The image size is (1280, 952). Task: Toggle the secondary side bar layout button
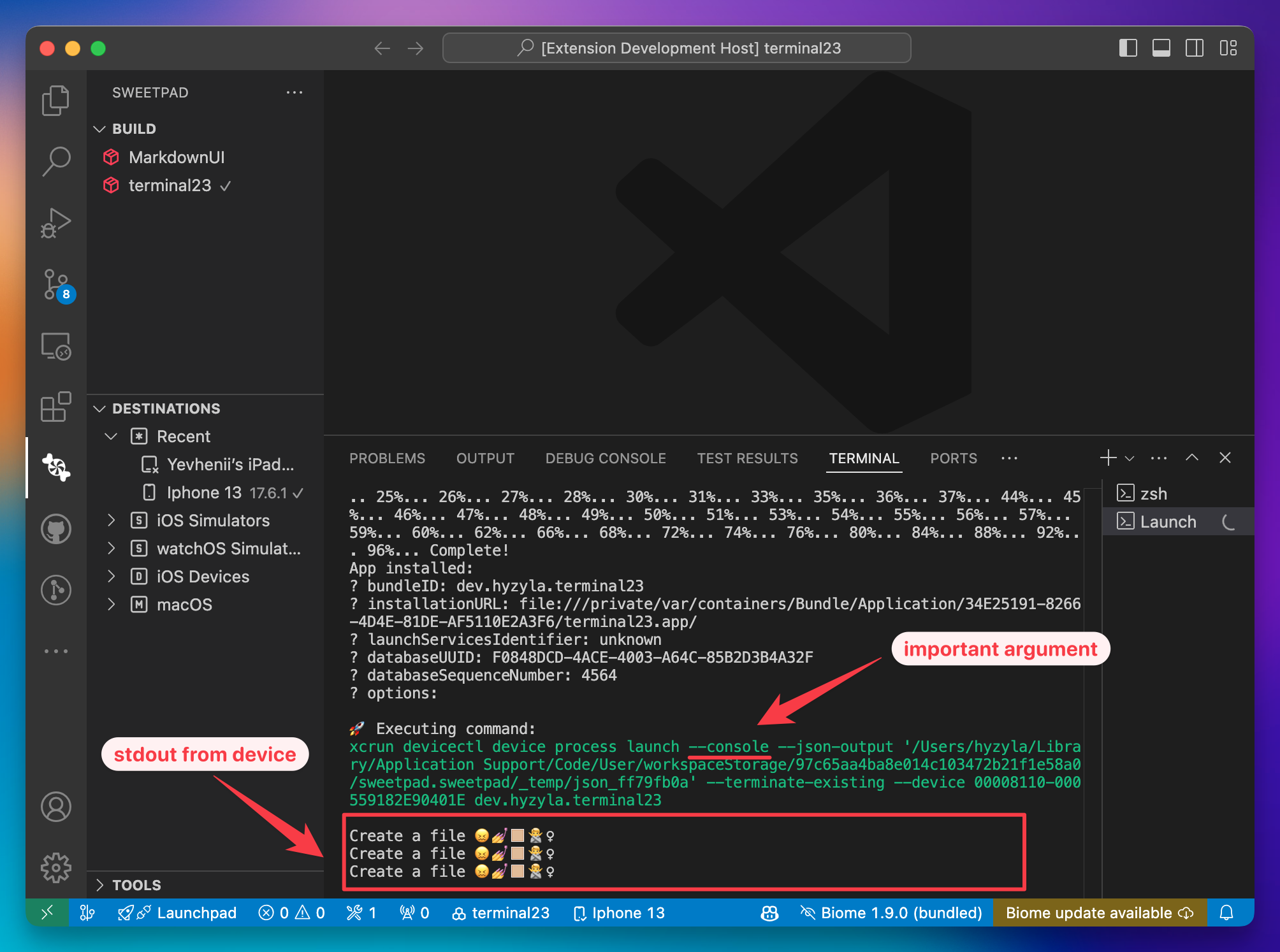point(1194,48)
